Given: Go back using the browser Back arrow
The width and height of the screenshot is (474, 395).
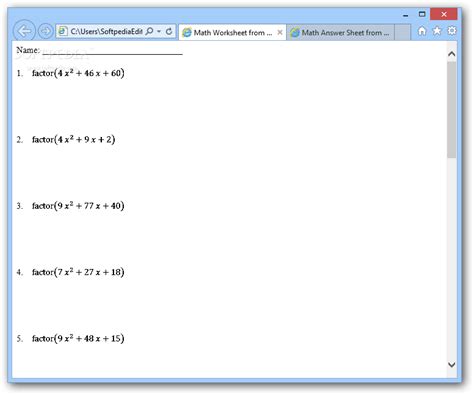Looking at the screenshot, I should 24,31.
